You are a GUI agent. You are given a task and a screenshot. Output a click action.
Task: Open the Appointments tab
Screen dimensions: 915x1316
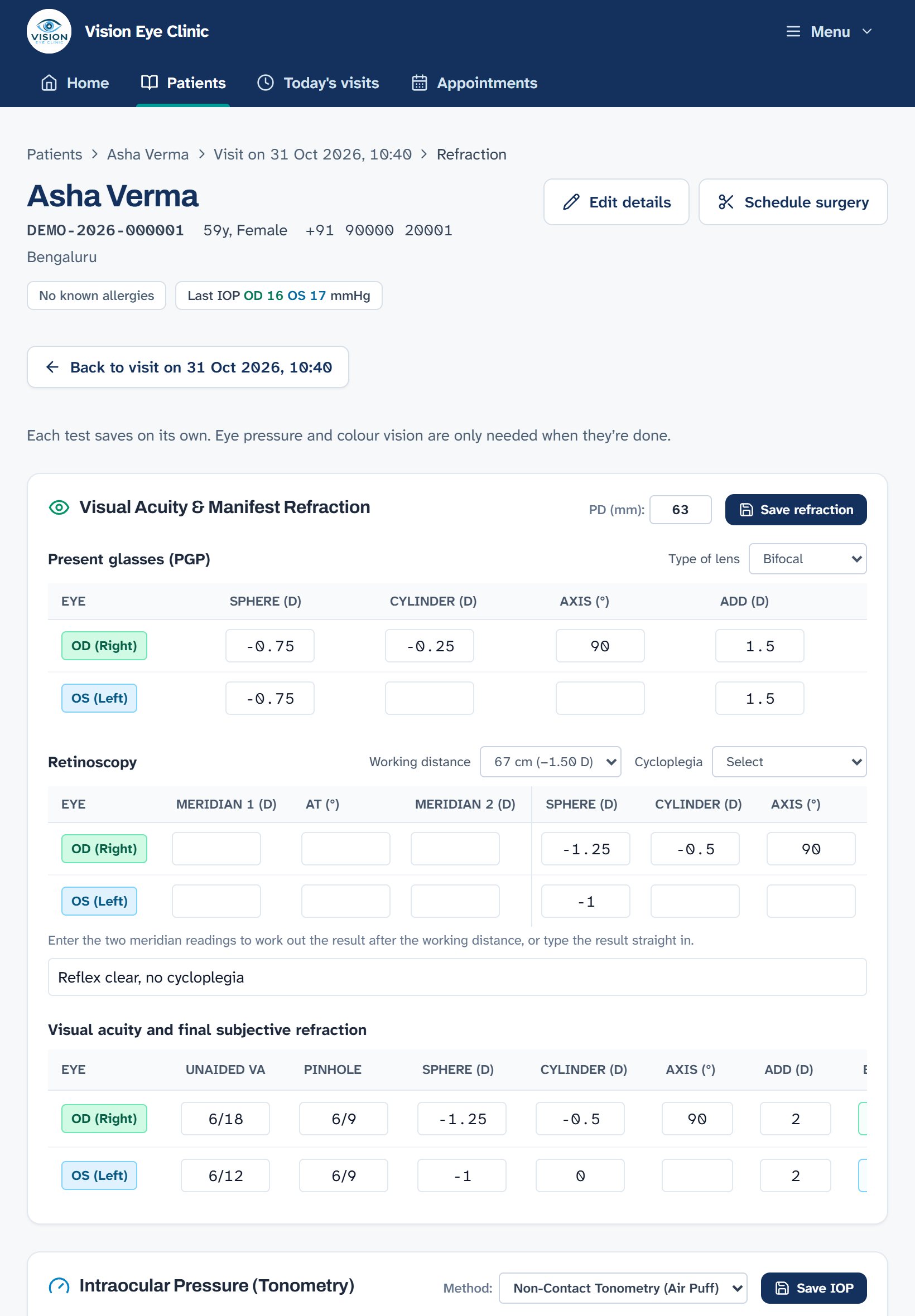point(474,83)
